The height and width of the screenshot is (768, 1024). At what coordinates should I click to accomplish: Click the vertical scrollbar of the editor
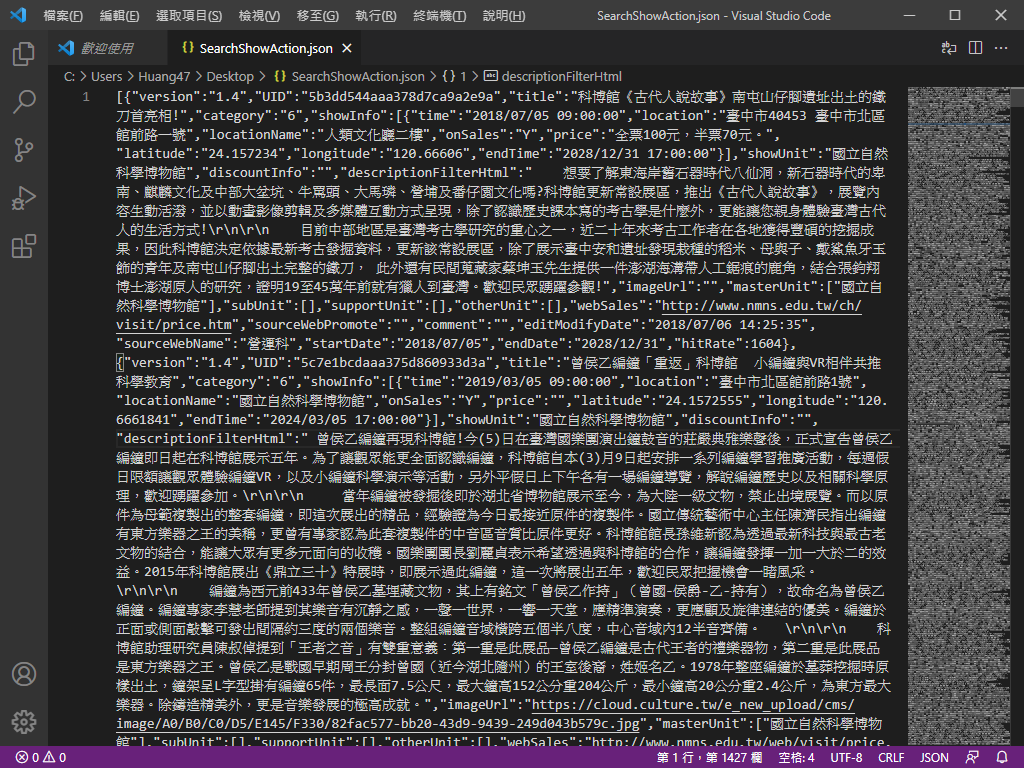coord(1017,415)
